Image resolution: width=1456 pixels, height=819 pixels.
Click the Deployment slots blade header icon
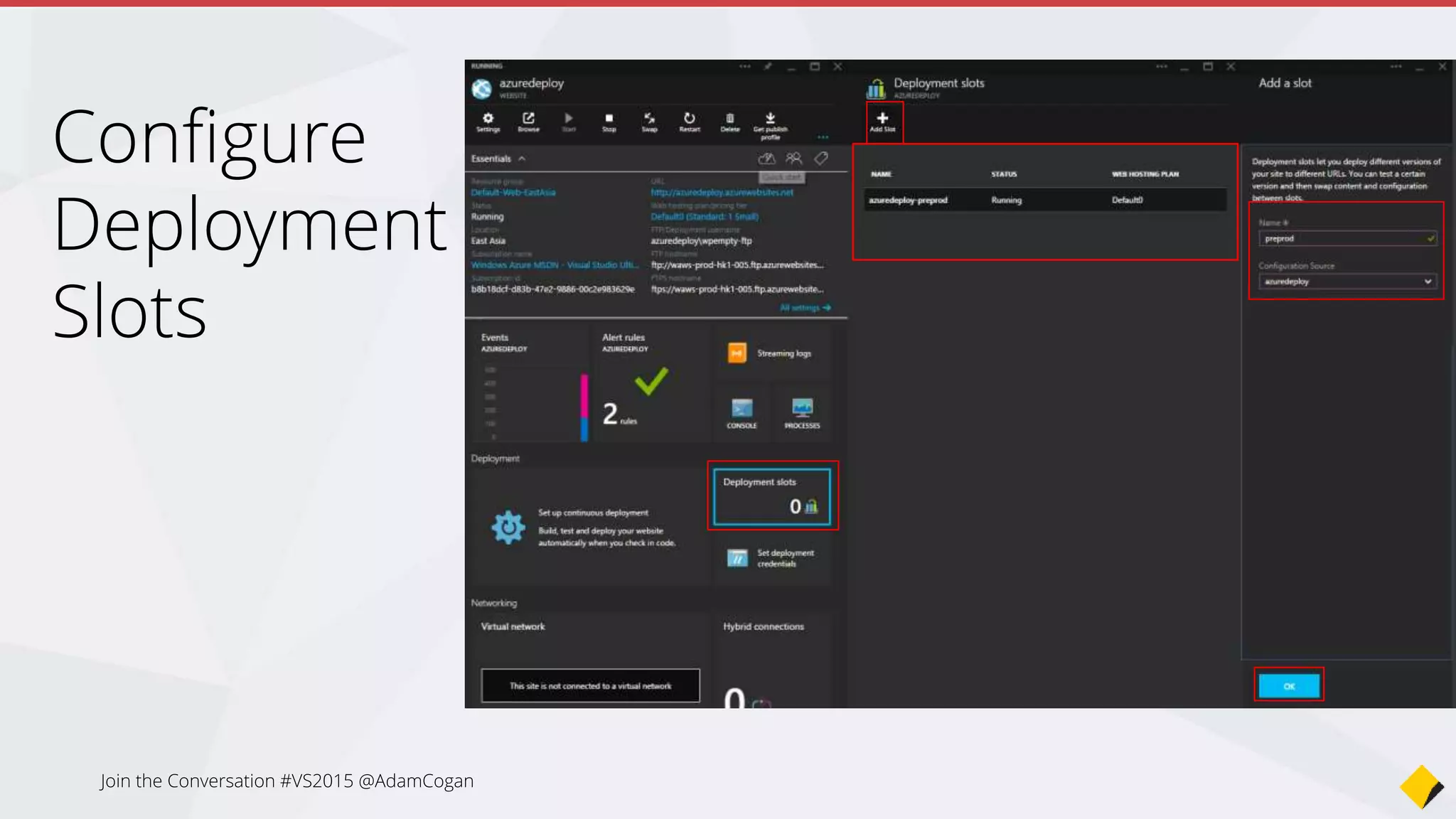(876, 88)
